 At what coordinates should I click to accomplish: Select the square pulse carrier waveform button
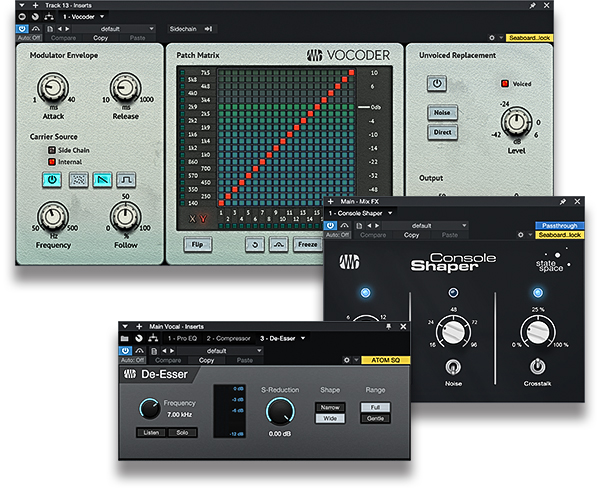coord(126,180)
